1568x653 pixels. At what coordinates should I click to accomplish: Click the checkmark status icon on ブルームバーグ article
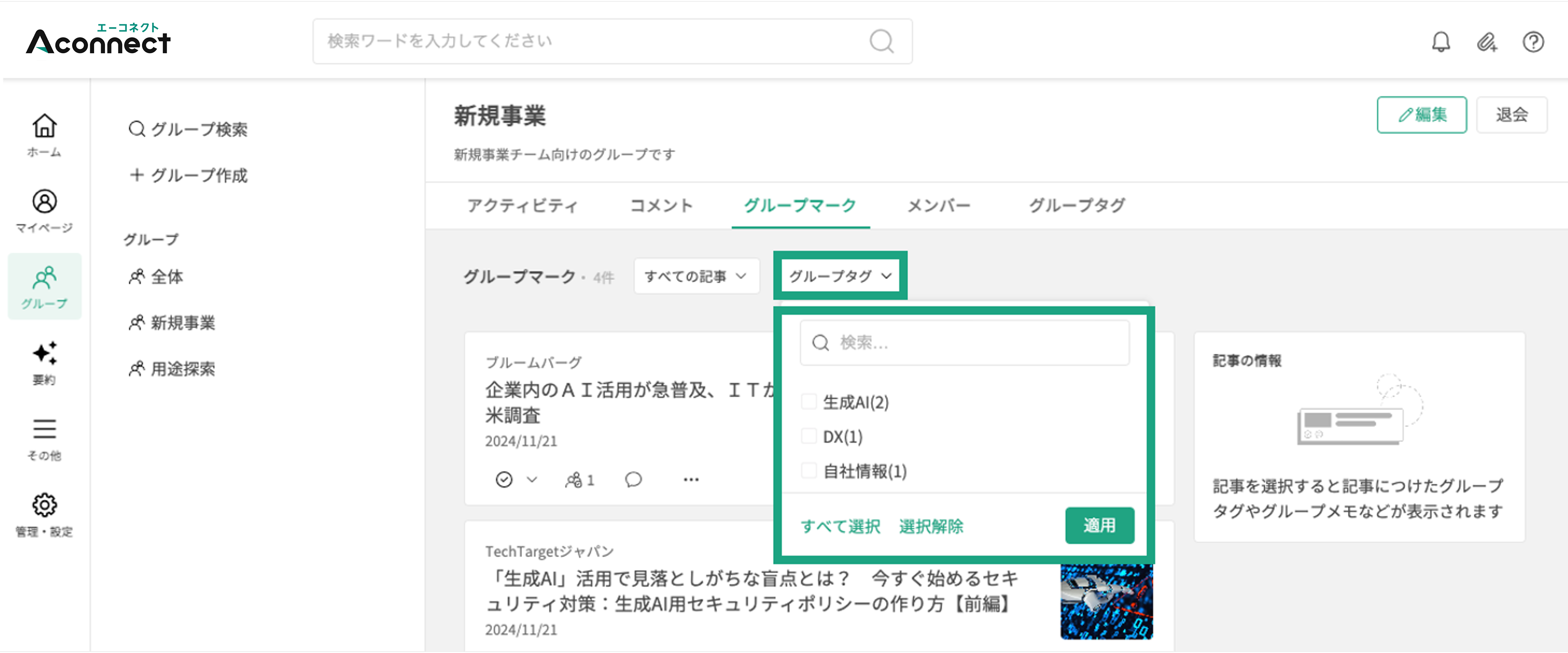pyautogui.click(x=504, y=480)
